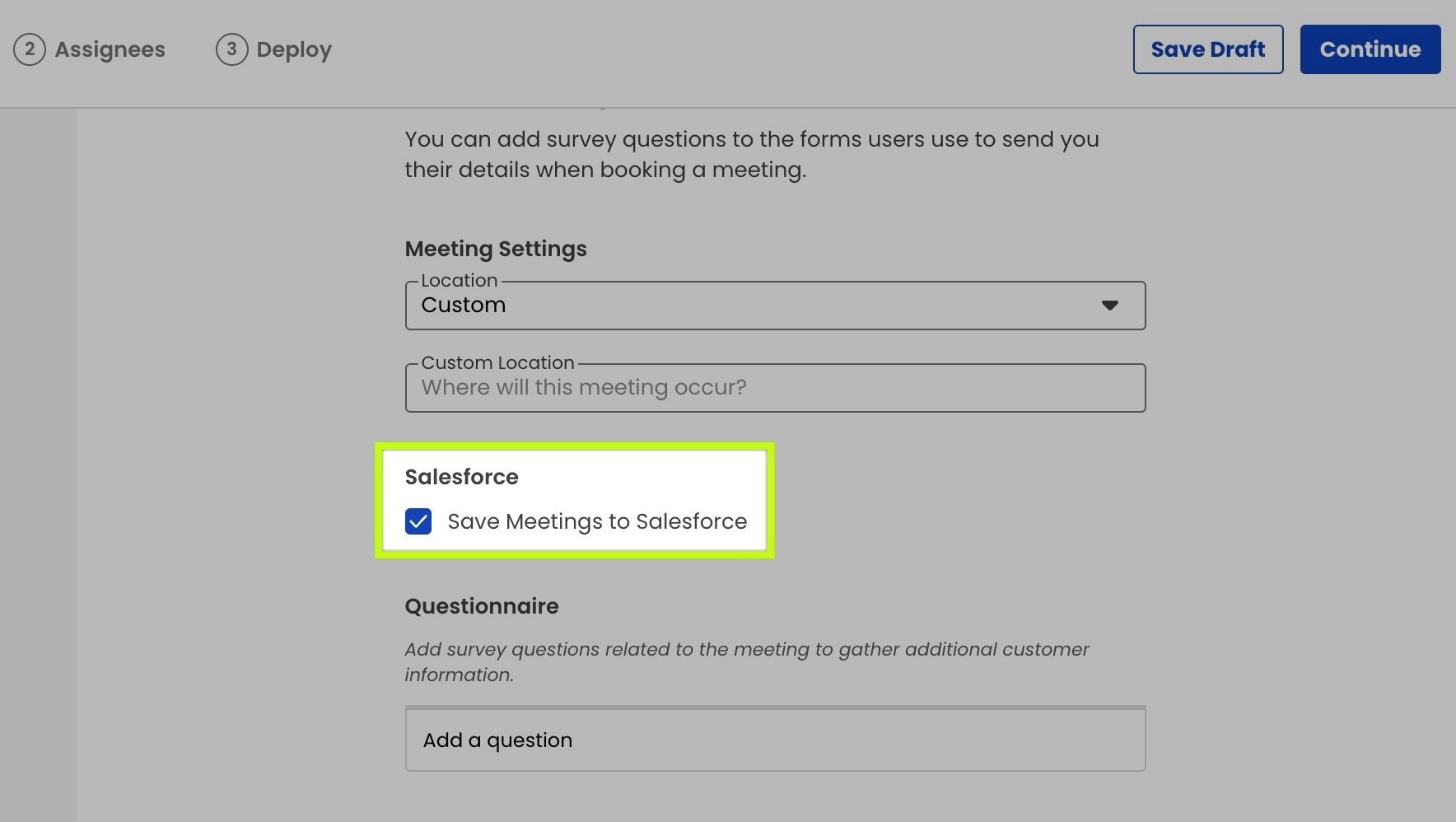Viewport: 1456px width, 822px height.
Task: Go to step 3 Deploy
Action: (273, 49)
